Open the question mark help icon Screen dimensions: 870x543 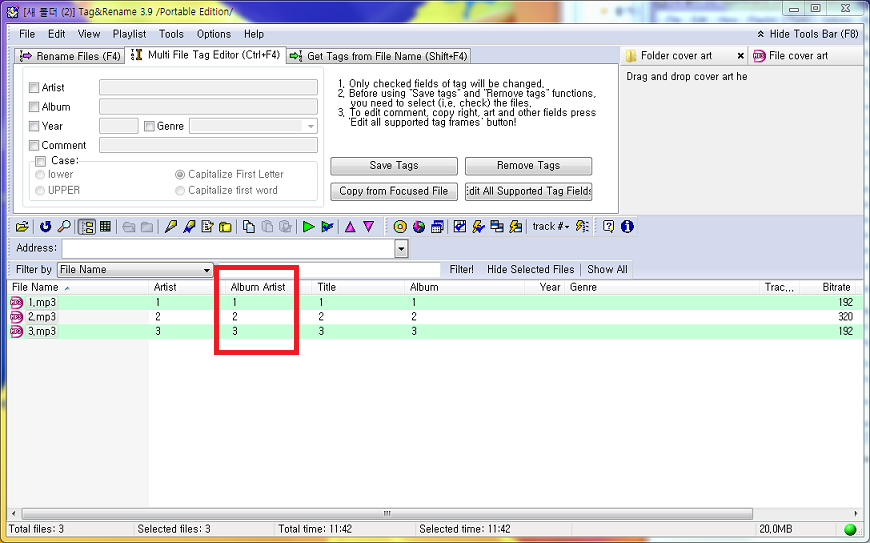click(609, 226)
